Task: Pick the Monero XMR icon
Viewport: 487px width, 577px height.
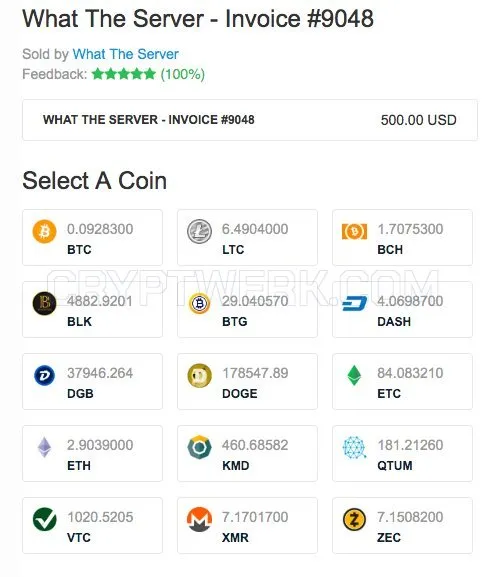Action: coord(199,519)
